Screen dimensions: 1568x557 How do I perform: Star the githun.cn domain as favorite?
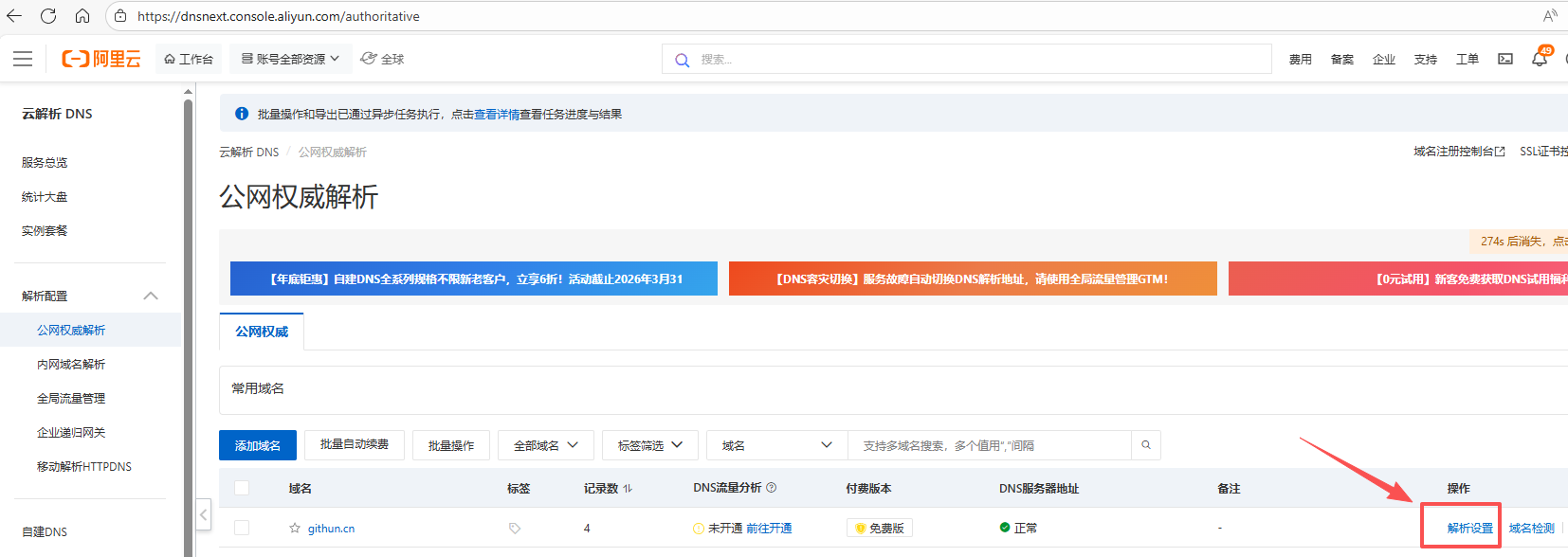[x=295, y=529]
